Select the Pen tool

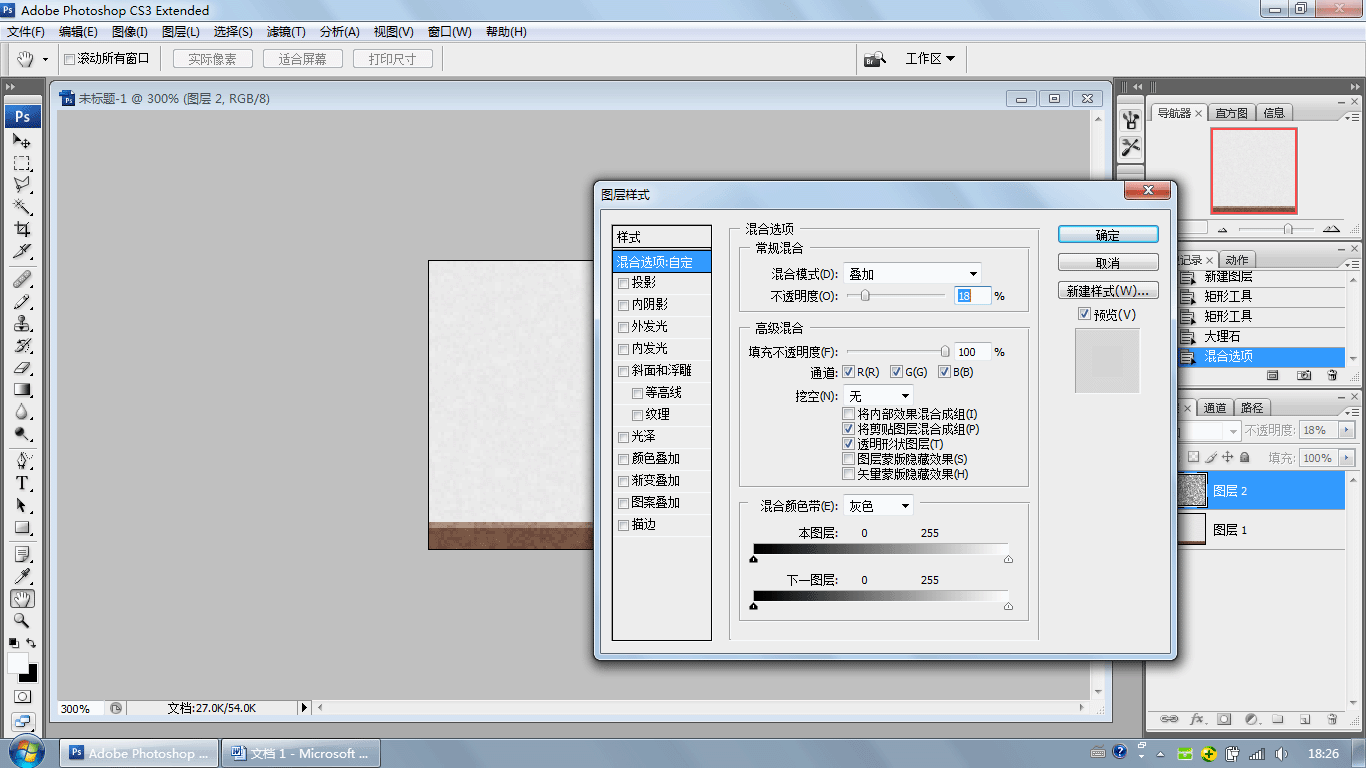point(22,461)
